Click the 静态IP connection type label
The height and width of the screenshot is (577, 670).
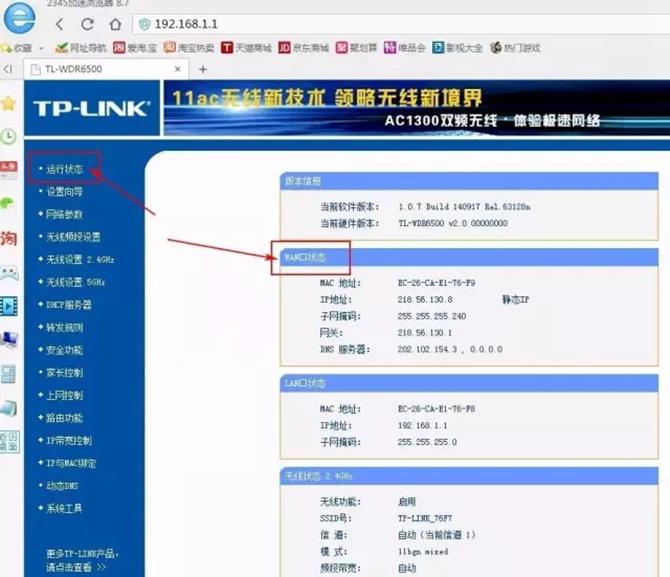515,300
